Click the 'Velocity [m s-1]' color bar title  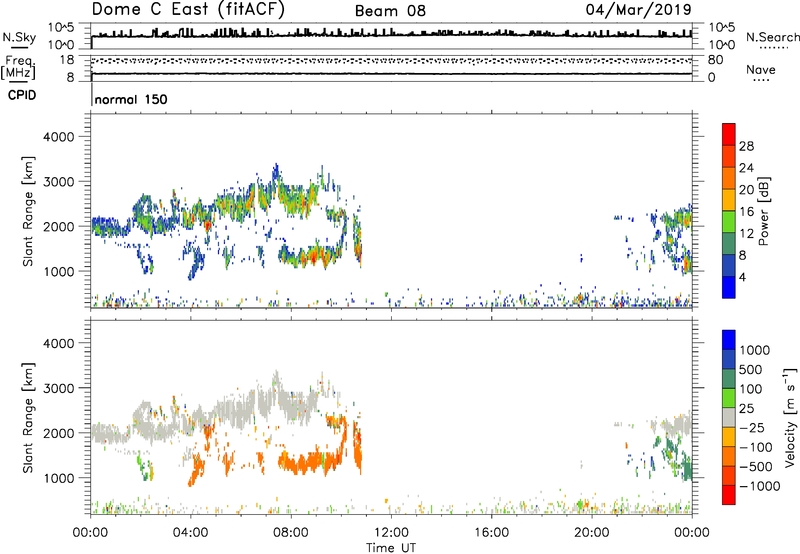tap(790, 417)
